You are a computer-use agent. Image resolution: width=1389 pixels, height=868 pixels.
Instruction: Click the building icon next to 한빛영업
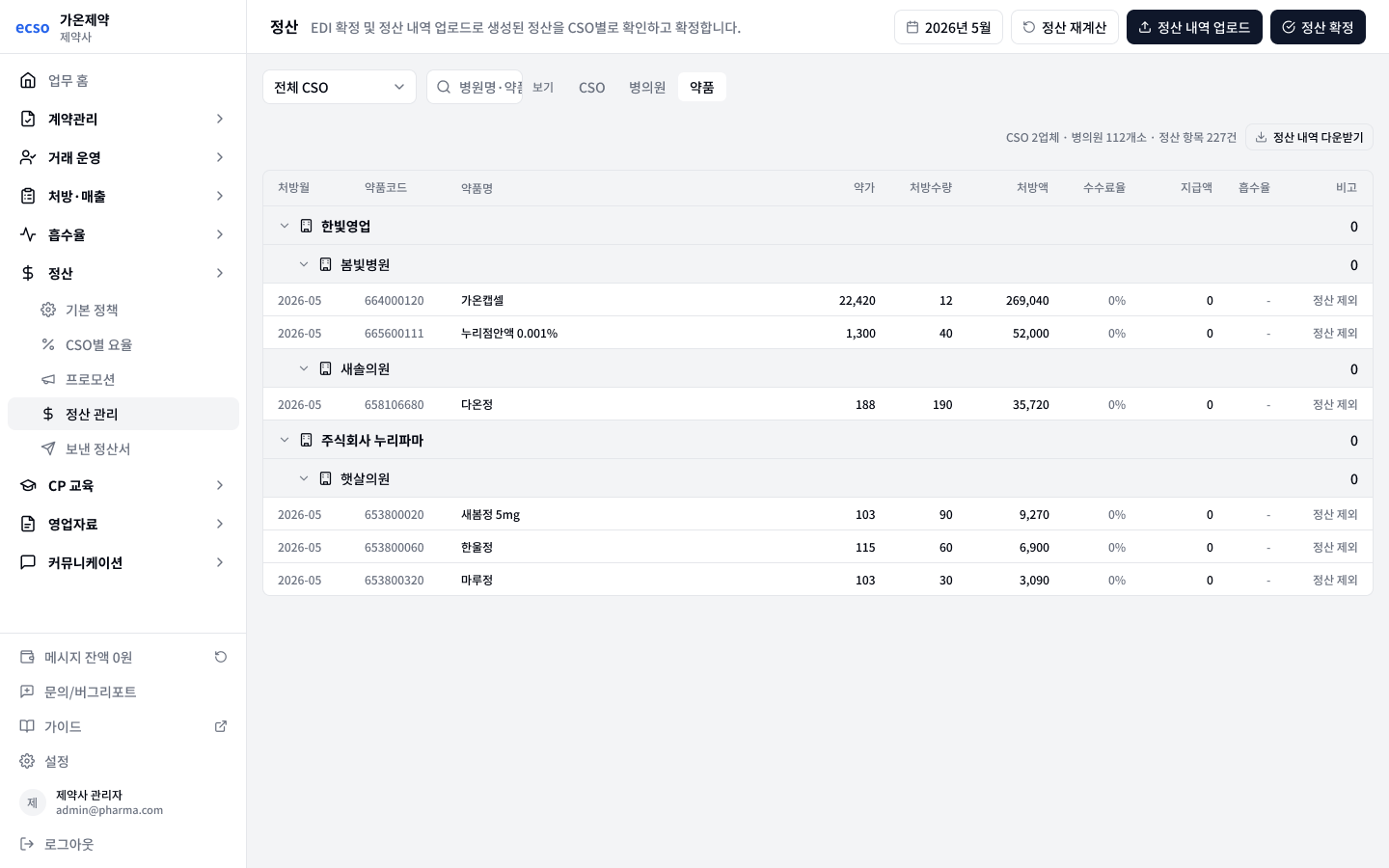(x=306, y=226)
